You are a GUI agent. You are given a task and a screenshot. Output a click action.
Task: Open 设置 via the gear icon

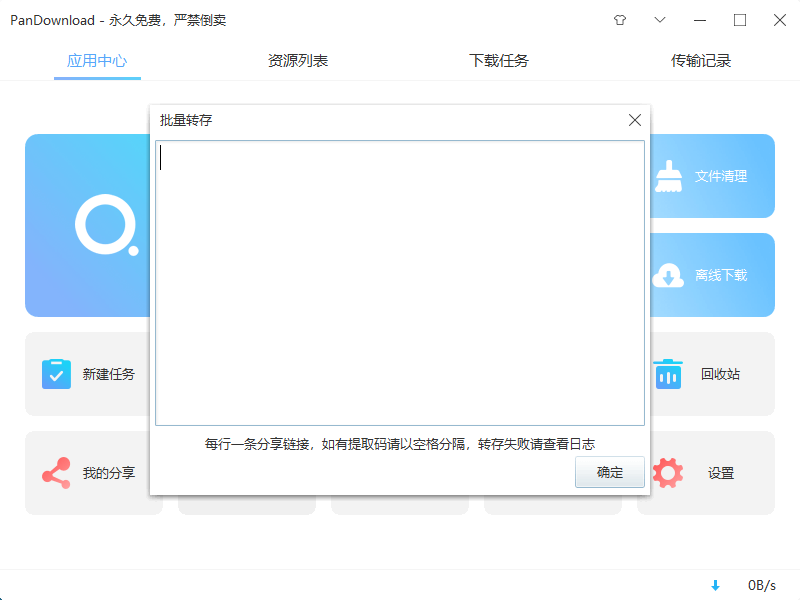(667, 472)
